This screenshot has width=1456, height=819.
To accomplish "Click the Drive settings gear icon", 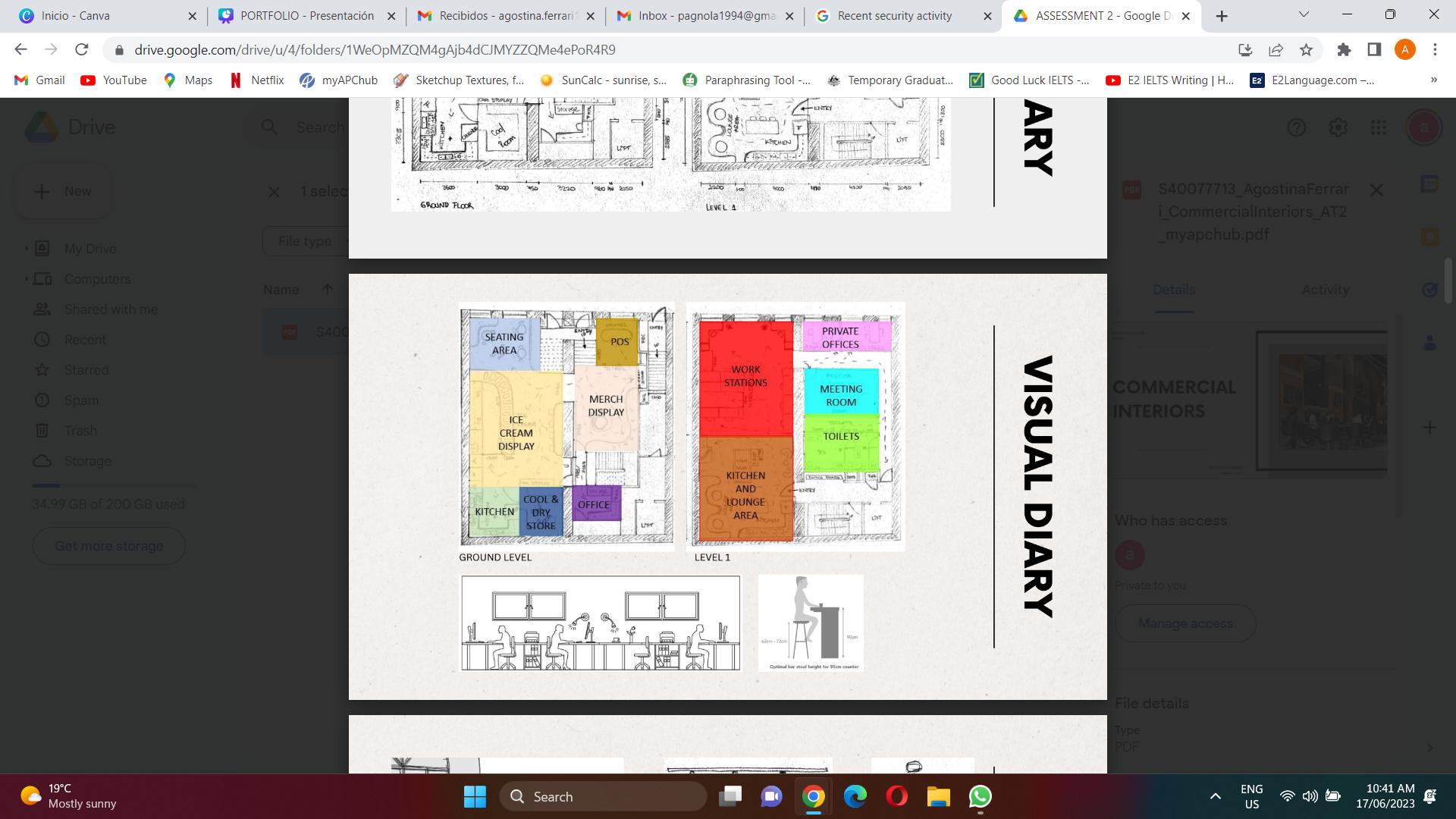I will click(1338, 127).
